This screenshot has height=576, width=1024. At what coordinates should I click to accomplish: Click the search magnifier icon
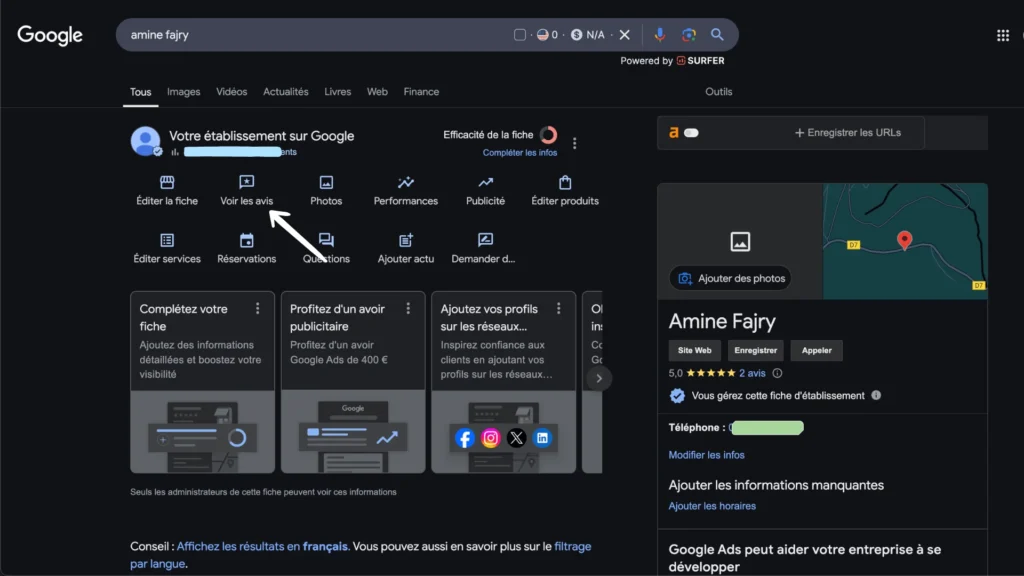tap(717, 35)
